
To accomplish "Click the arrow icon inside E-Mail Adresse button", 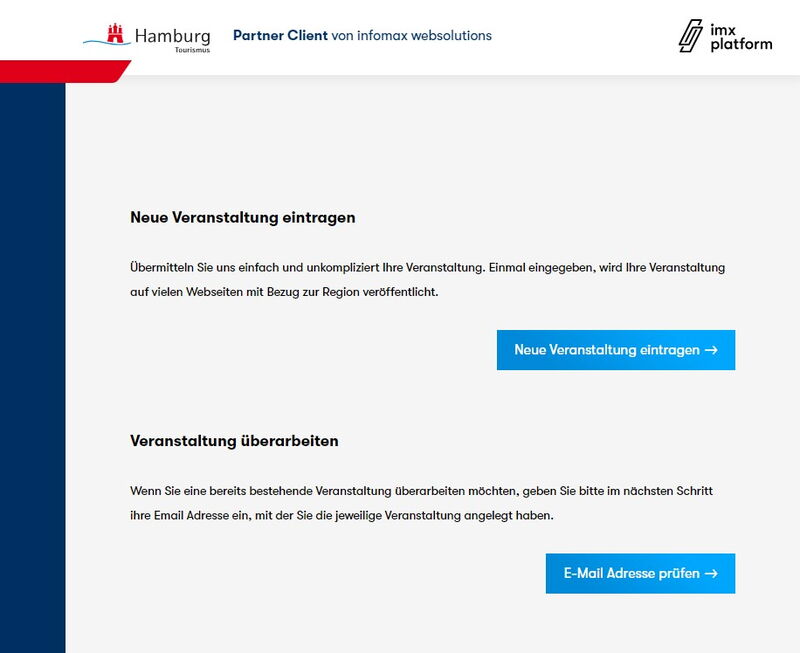I will (711, 573).
